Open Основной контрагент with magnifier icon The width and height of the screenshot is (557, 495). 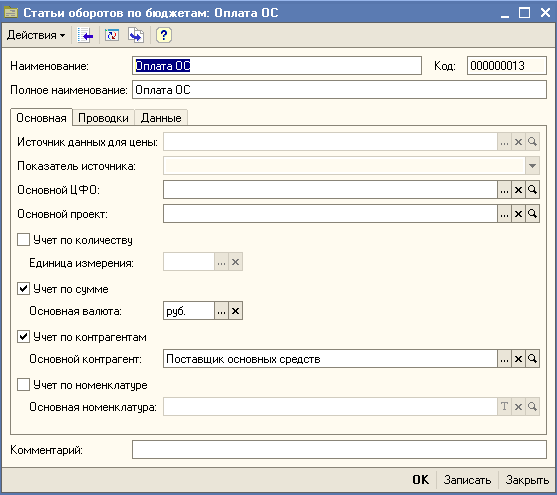tap(532, 359)
